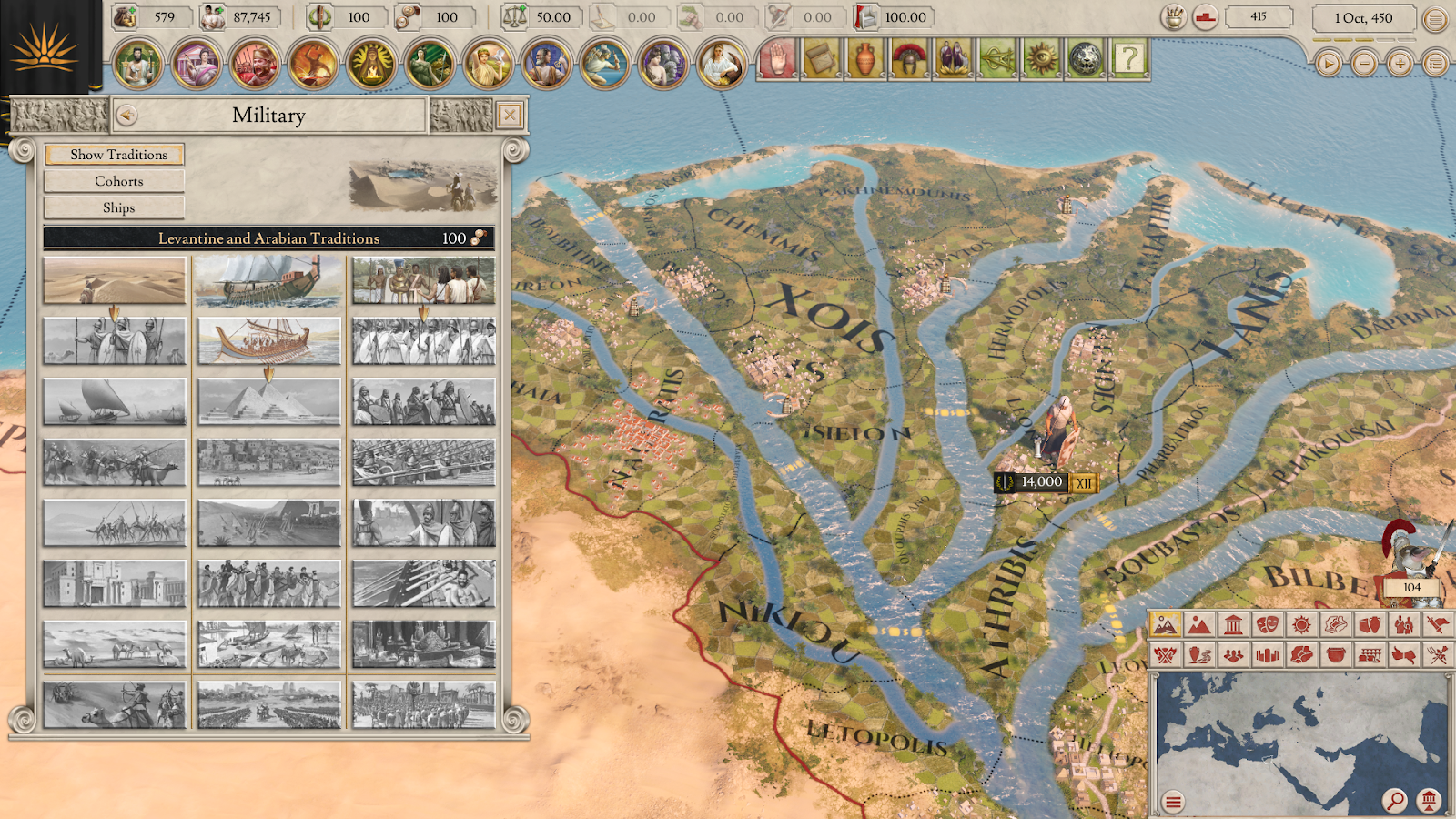Click the round soldiers portrait icon in top bar

click(x=254, y=64)
